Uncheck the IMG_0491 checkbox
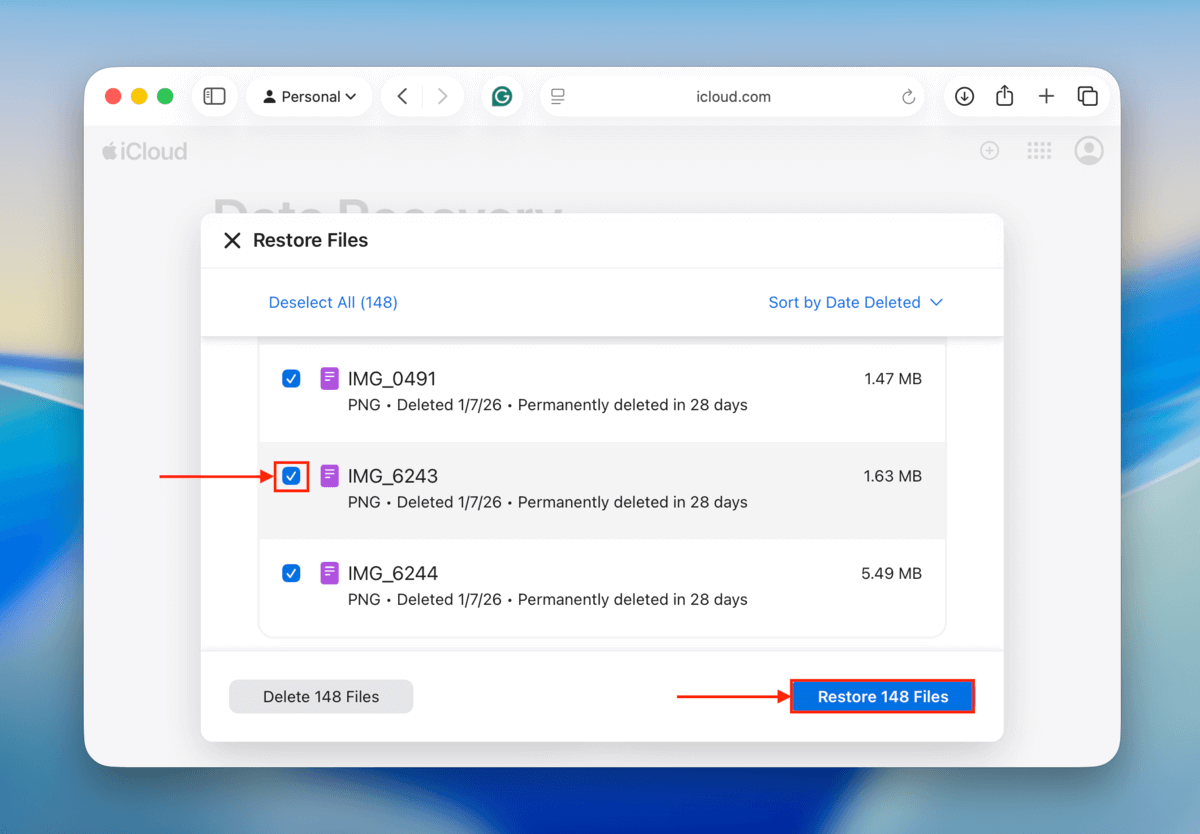This screenshot has width=1200, height=834. click(291, 379)
